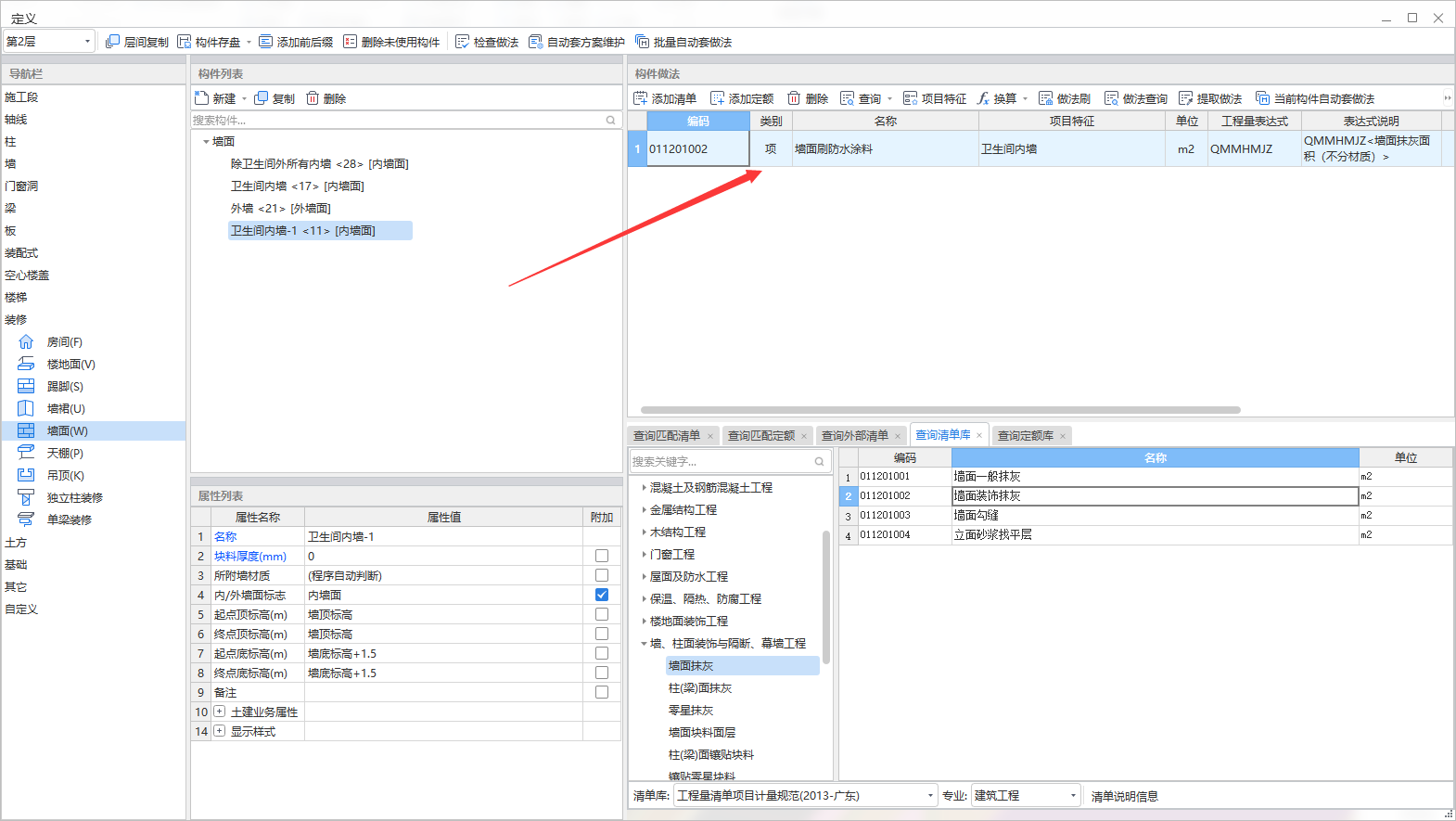Toggle the 块料厚度(mm) 附加 checkbox
Image resolution: width=1456 pixels, height=821 pixels.
click(x=602, y=556)
